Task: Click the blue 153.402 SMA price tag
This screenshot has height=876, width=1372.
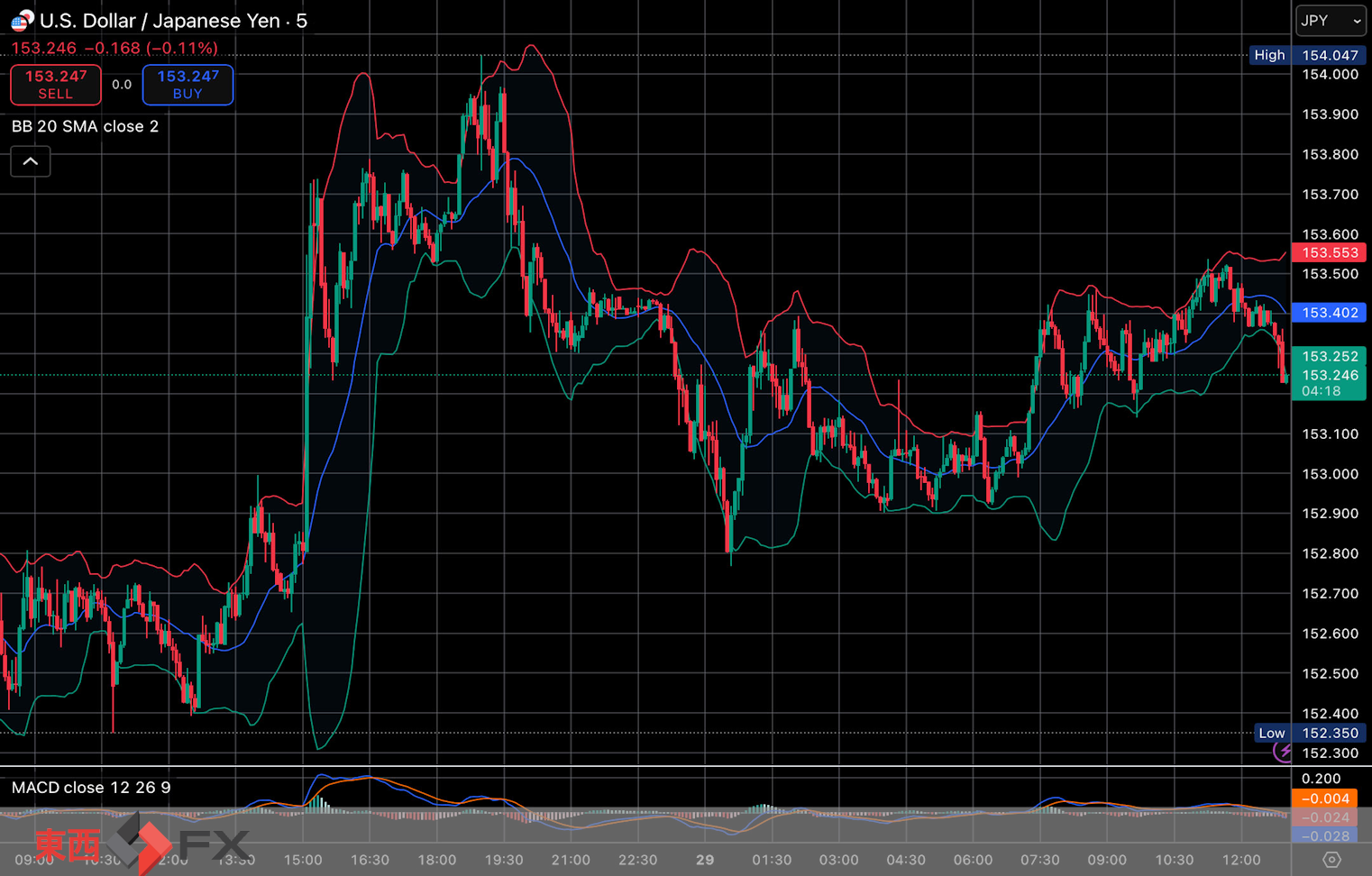Action: 1329,313
